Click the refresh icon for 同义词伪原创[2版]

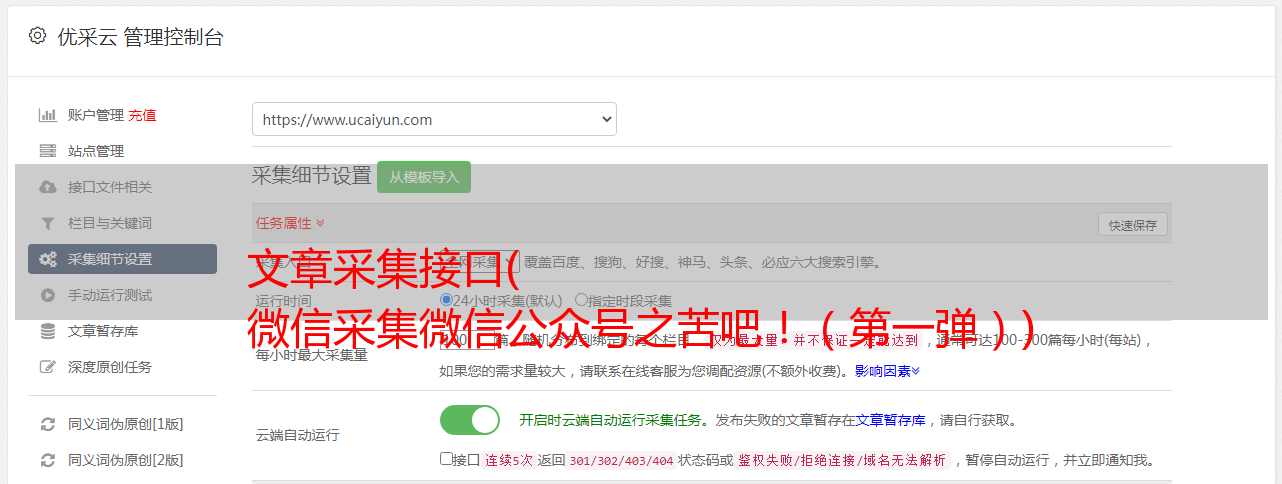click(47, 460)
